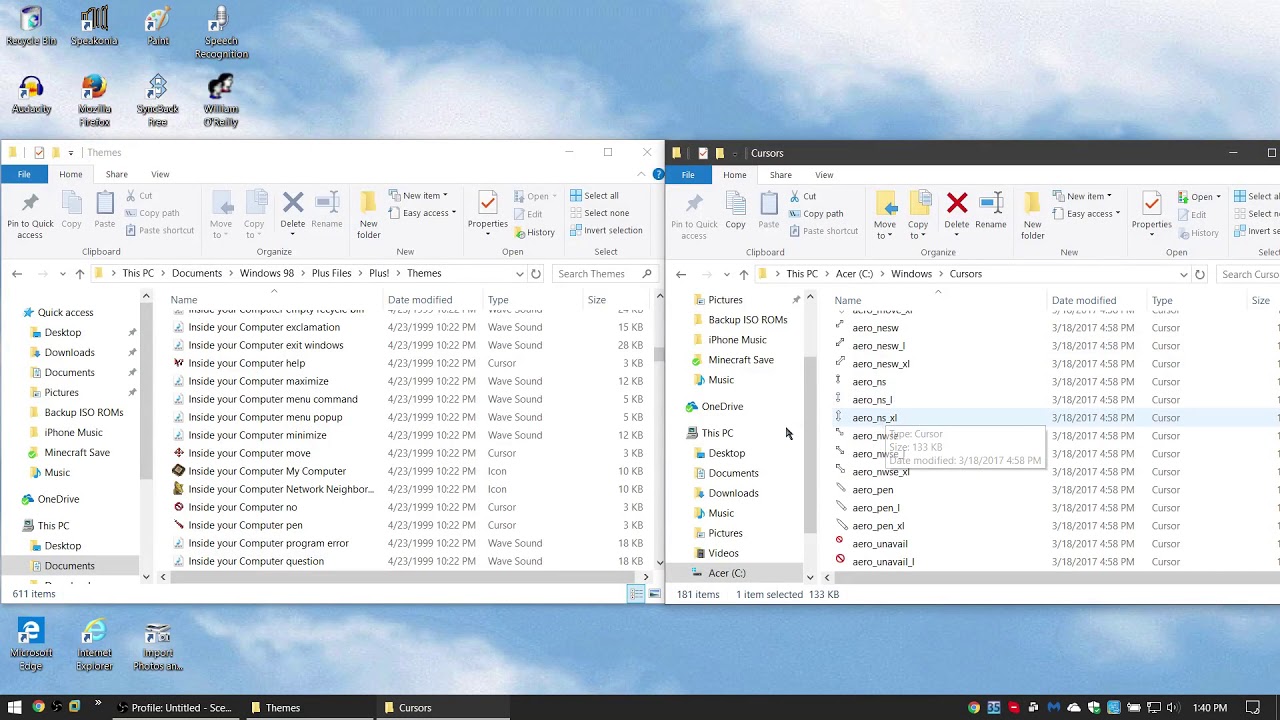Open View tab in Cursors window
The image size is (1280, 720).
click(x=824, y=175)
